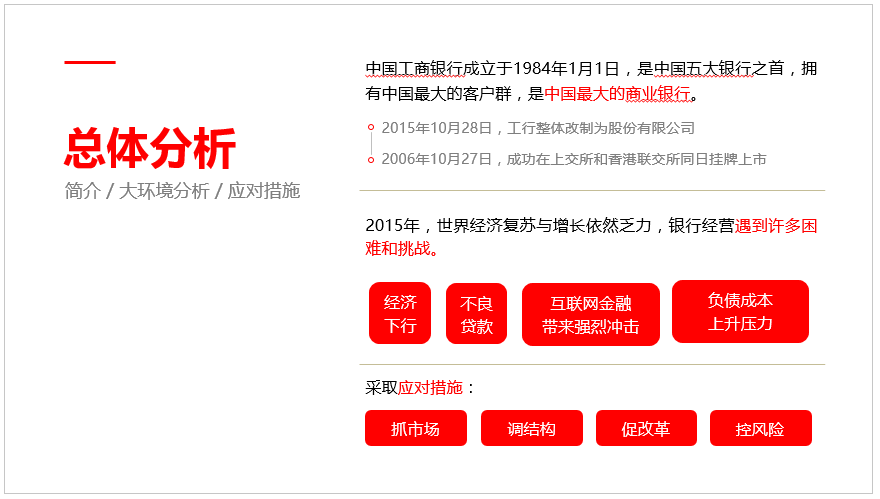880x499 pixels.
Task: Click the 促改革 button
Action: 646,428
